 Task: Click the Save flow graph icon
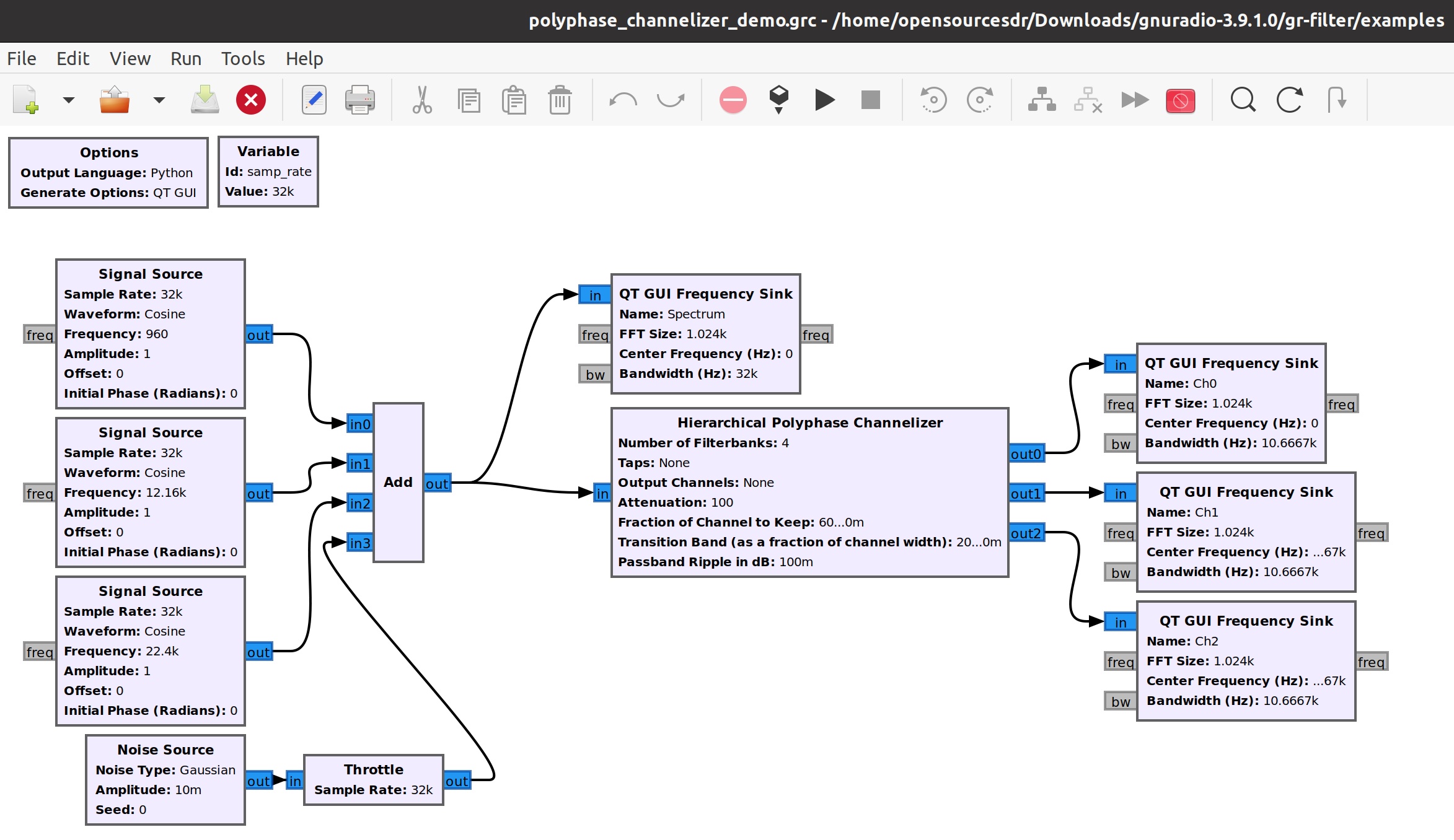(x=205, y=100)
